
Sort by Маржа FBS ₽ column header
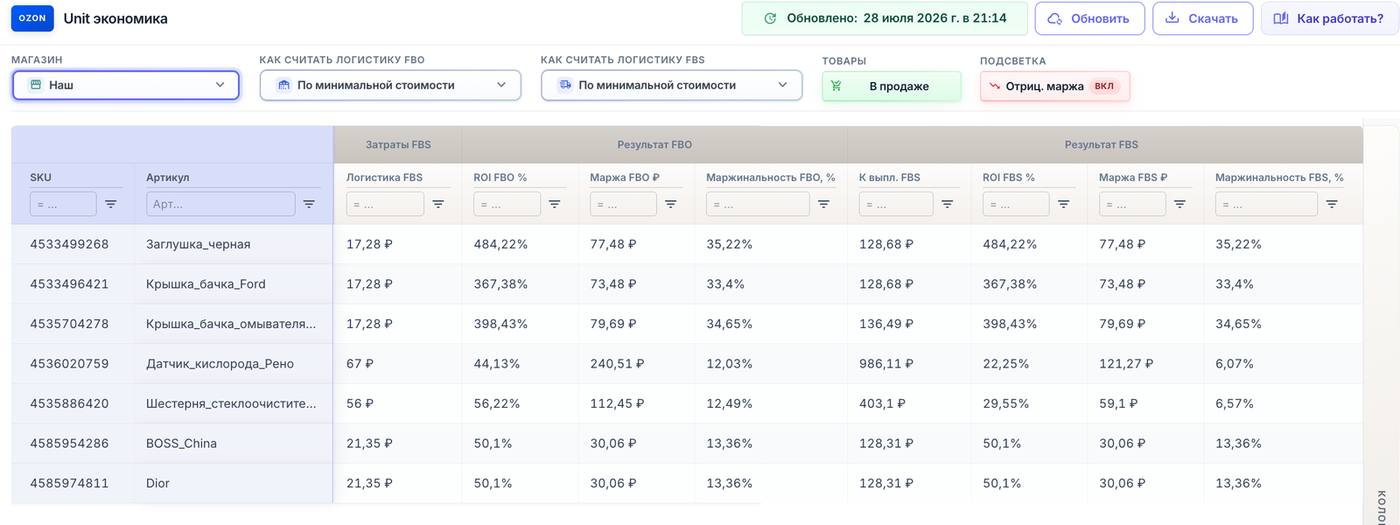coord(1133,177)
